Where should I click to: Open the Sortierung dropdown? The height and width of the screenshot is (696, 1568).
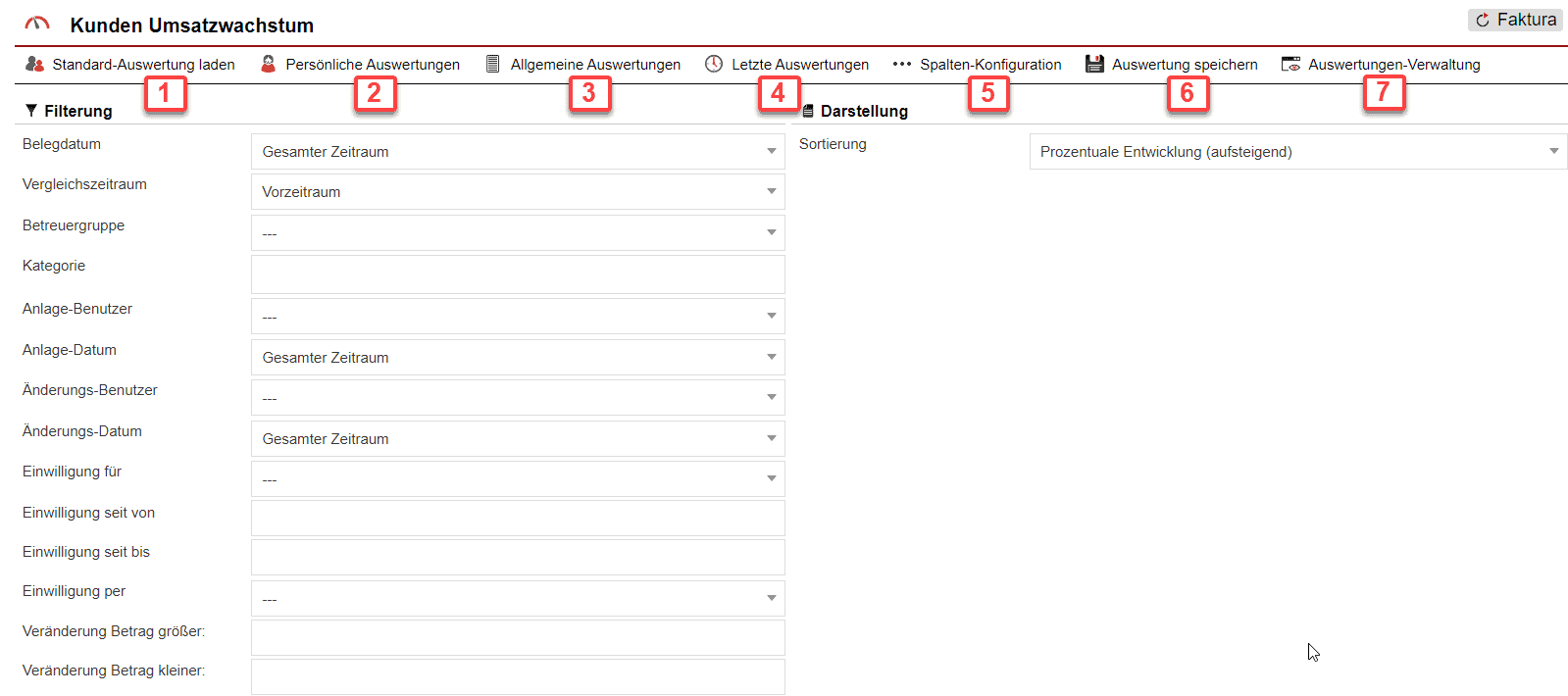1297,152
